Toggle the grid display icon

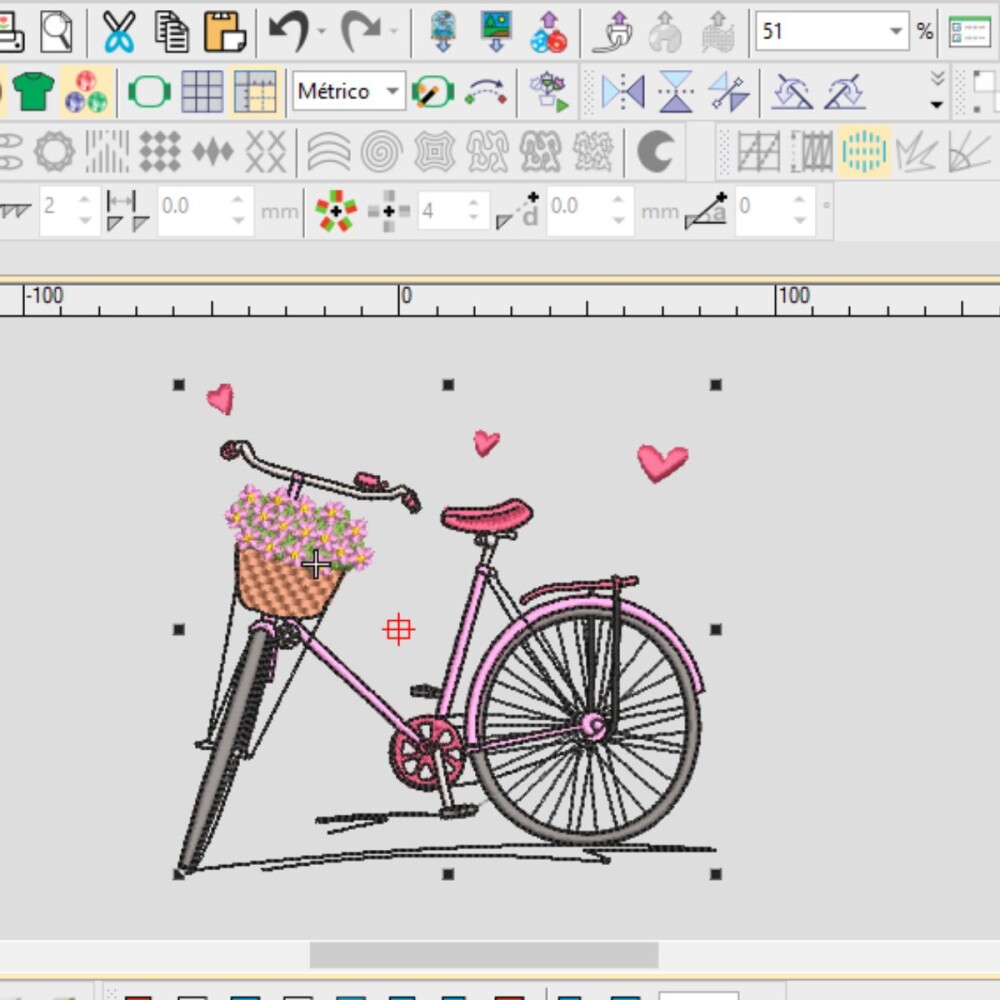(x=202, y=92)
